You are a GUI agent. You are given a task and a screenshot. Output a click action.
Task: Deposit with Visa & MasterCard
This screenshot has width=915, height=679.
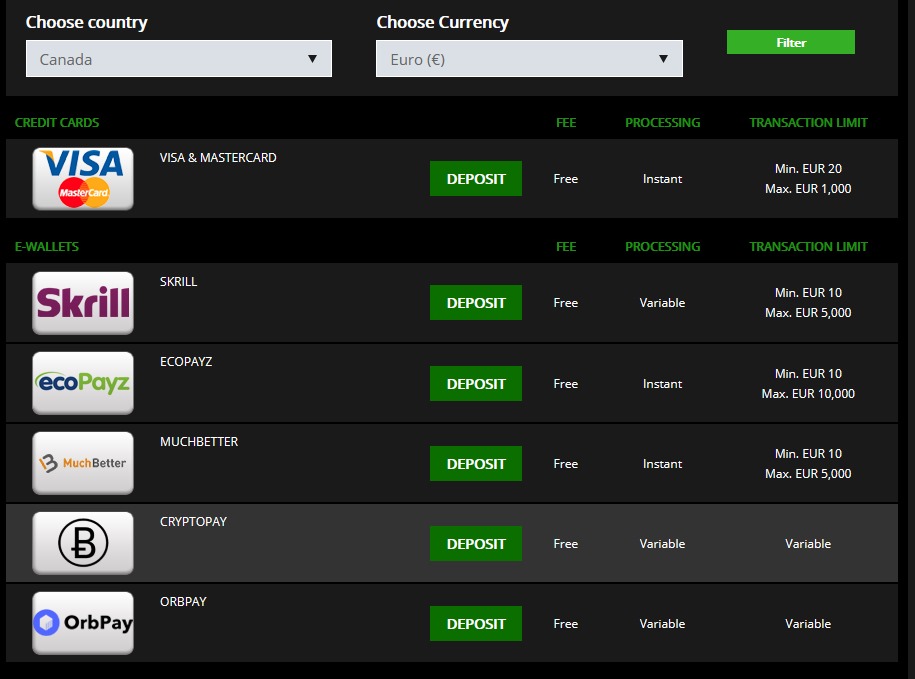pyautogui.click(x=476, y=178)
